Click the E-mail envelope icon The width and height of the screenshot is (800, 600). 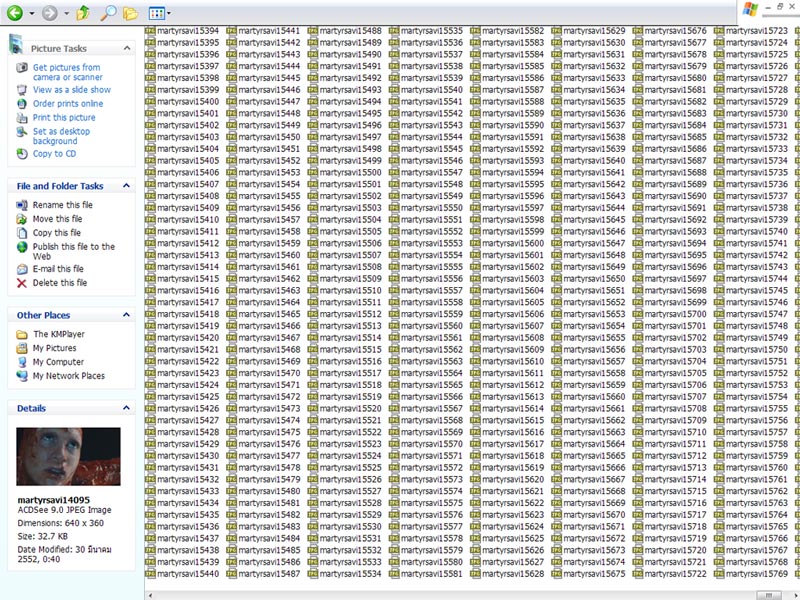pyautogui.click(x=22, y=269)
